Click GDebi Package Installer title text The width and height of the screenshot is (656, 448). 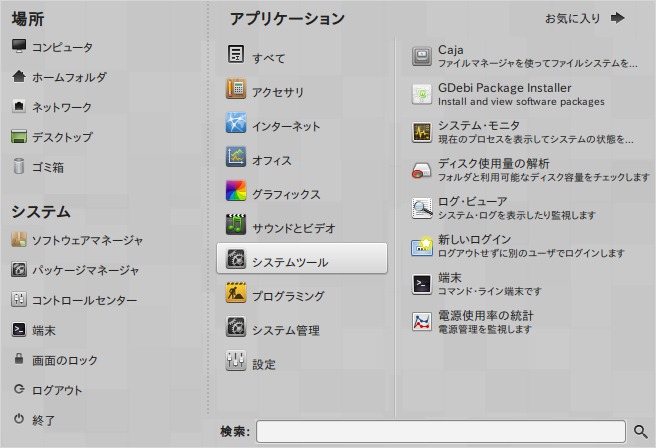pyautogui.click(x=505, y=88)
